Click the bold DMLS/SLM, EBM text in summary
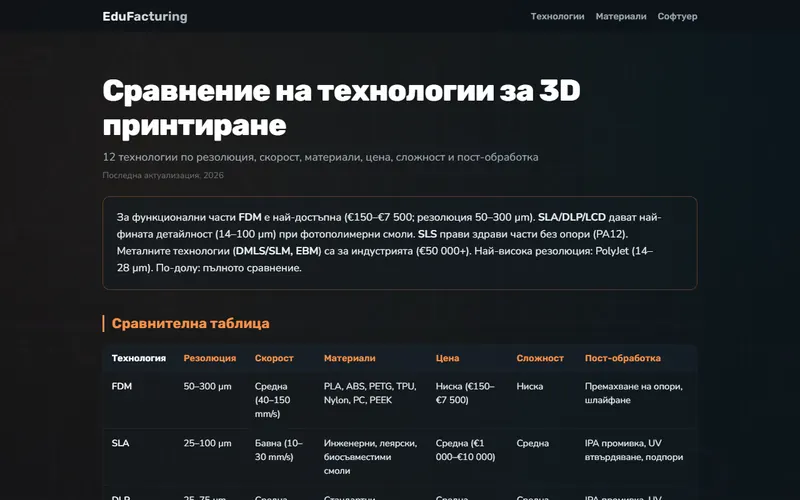800x500 pixels. 278,251
